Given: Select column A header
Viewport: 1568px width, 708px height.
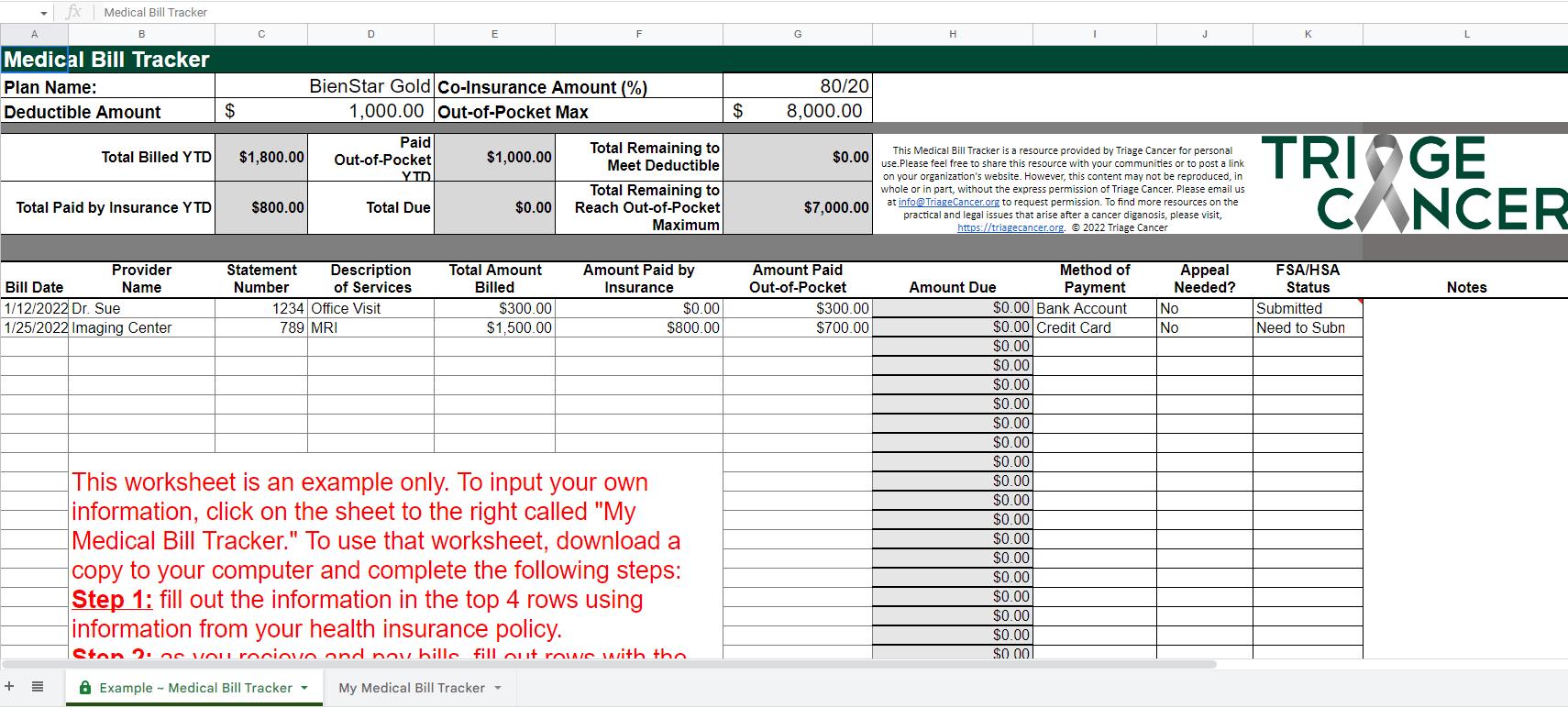Looking at the screenshot, I should 35,34.
